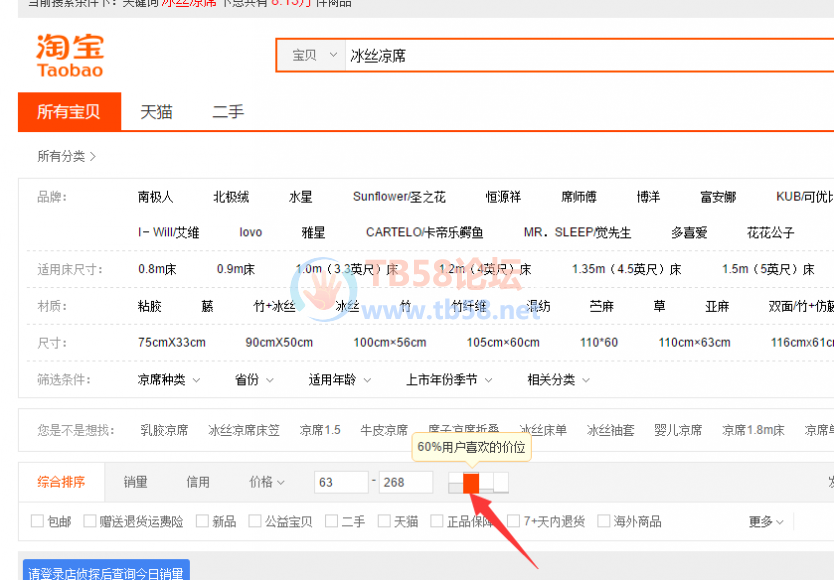Tick the 公益宝贝 checkbox
This screenshot has height=580, width=834.
255,521
